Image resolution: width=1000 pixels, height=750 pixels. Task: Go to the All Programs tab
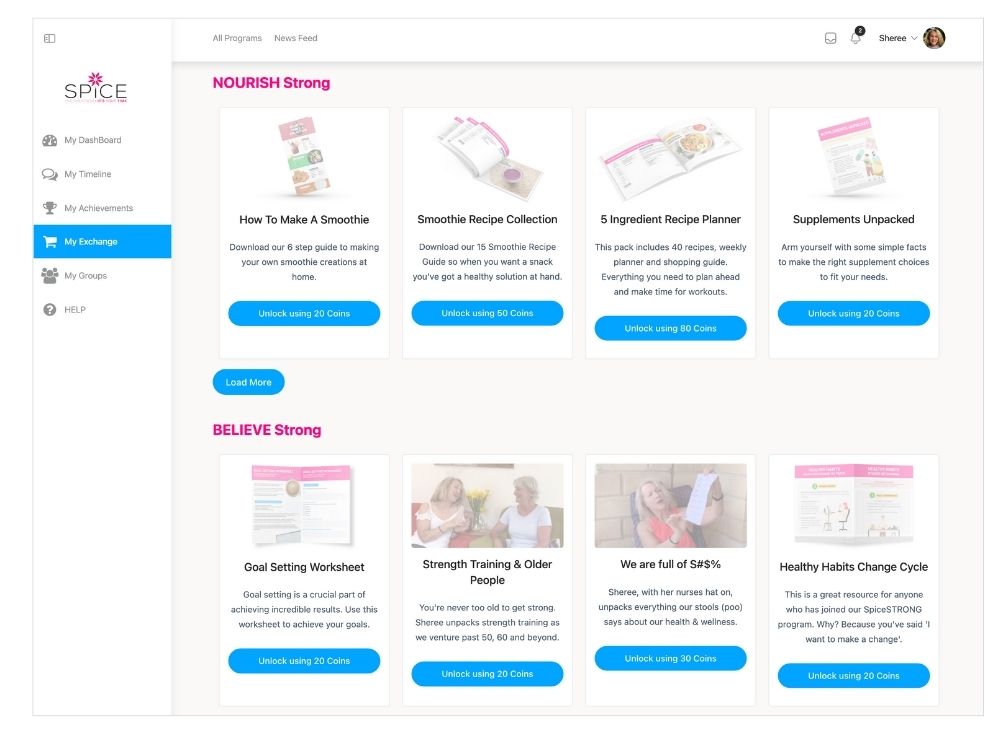[237, 38]
